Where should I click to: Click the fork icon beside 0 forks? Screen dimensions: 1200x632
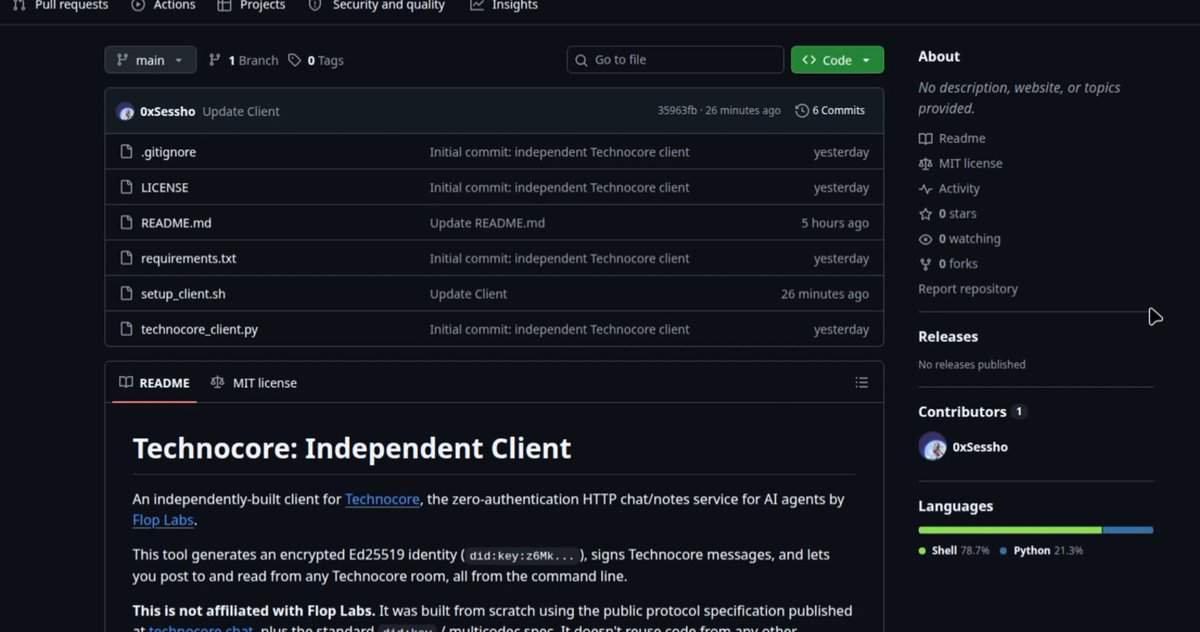[x=925, y=263]
